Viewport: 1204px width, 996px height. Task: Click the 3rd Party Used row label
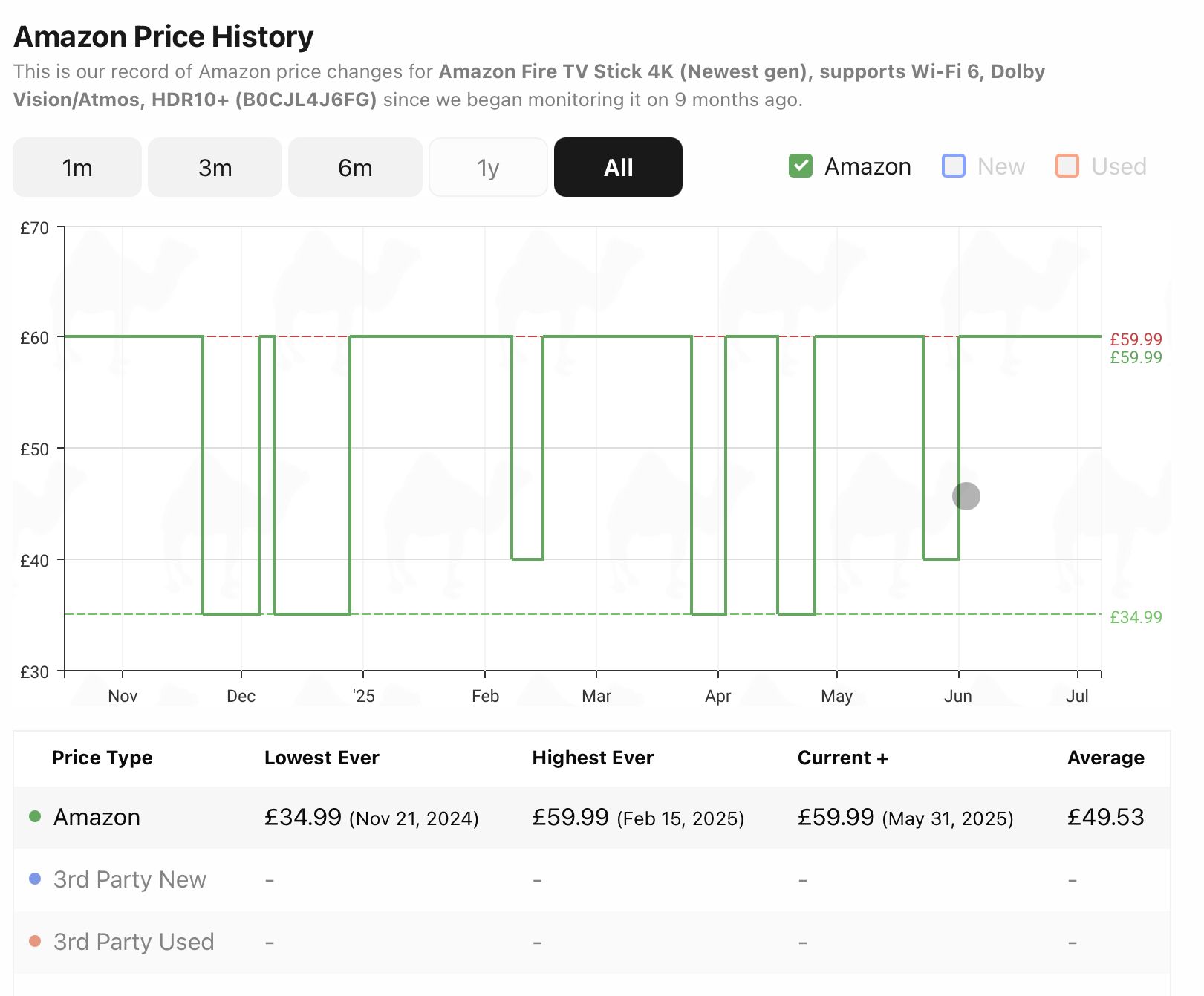[134, 942]
